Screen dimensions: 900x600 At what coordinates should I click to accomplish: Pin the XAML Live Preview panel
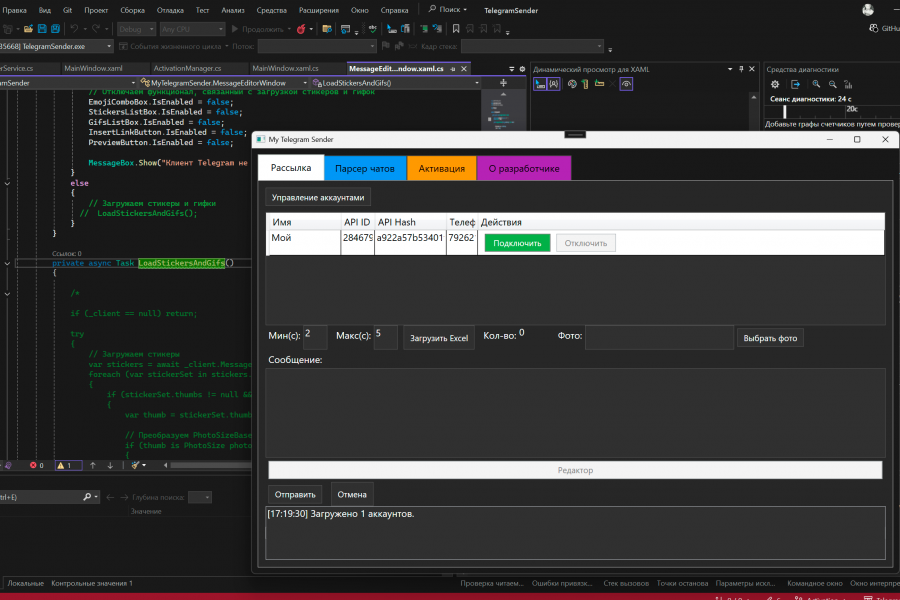(741, 69)
